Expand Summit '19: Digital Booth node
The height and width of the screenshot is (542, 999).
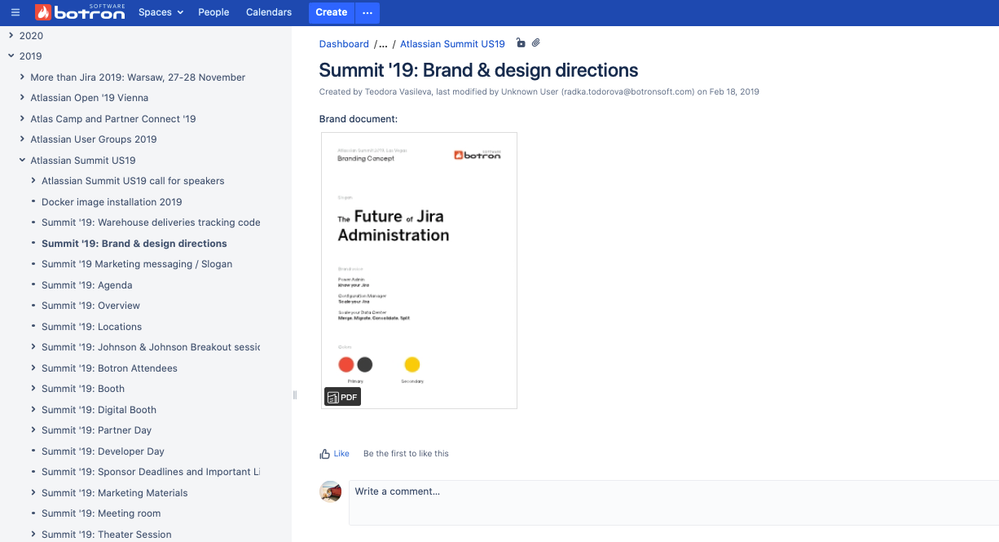33,410
